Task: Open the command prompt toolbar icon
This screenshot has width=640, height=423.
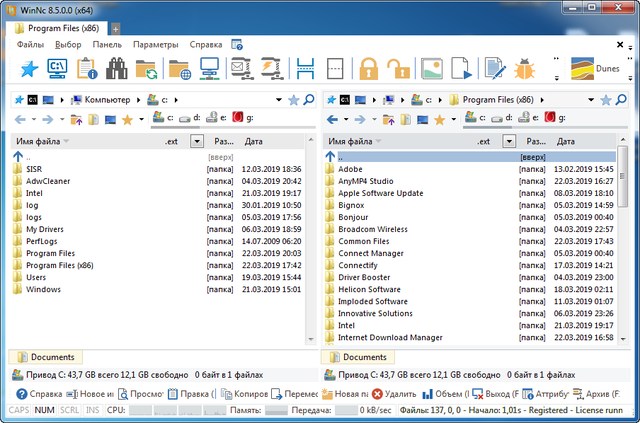Action: (x=57, y=69)
